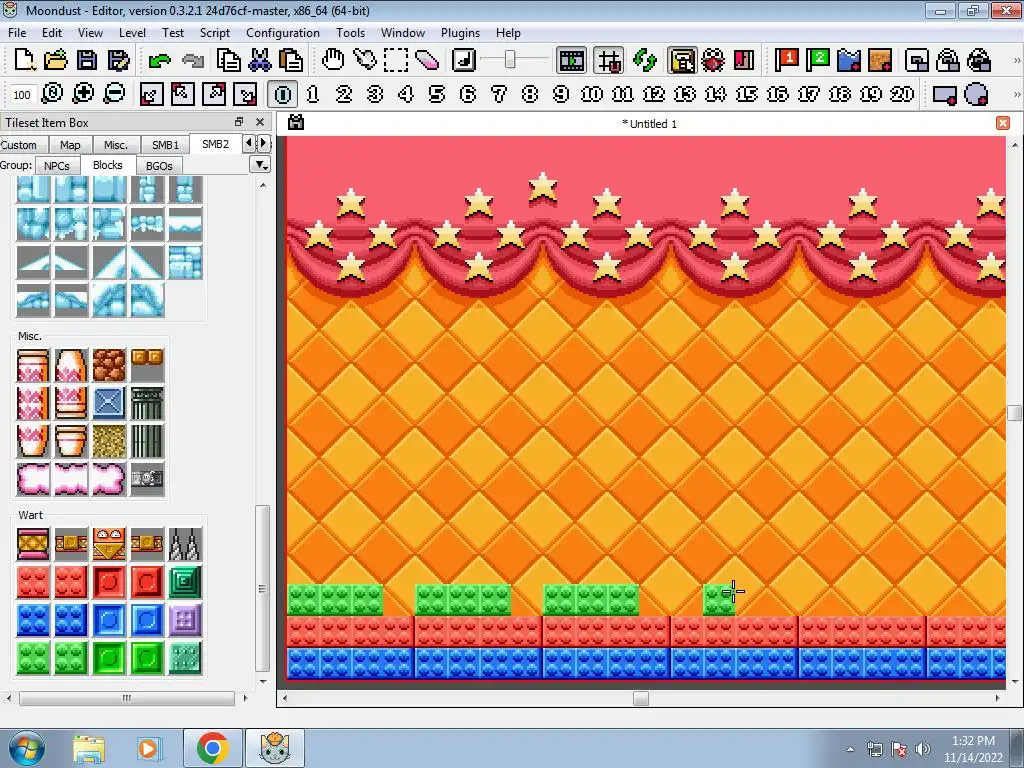The image size is (1024, 768).
Task: Open Chrome from the taskbar
Action: 212,748
